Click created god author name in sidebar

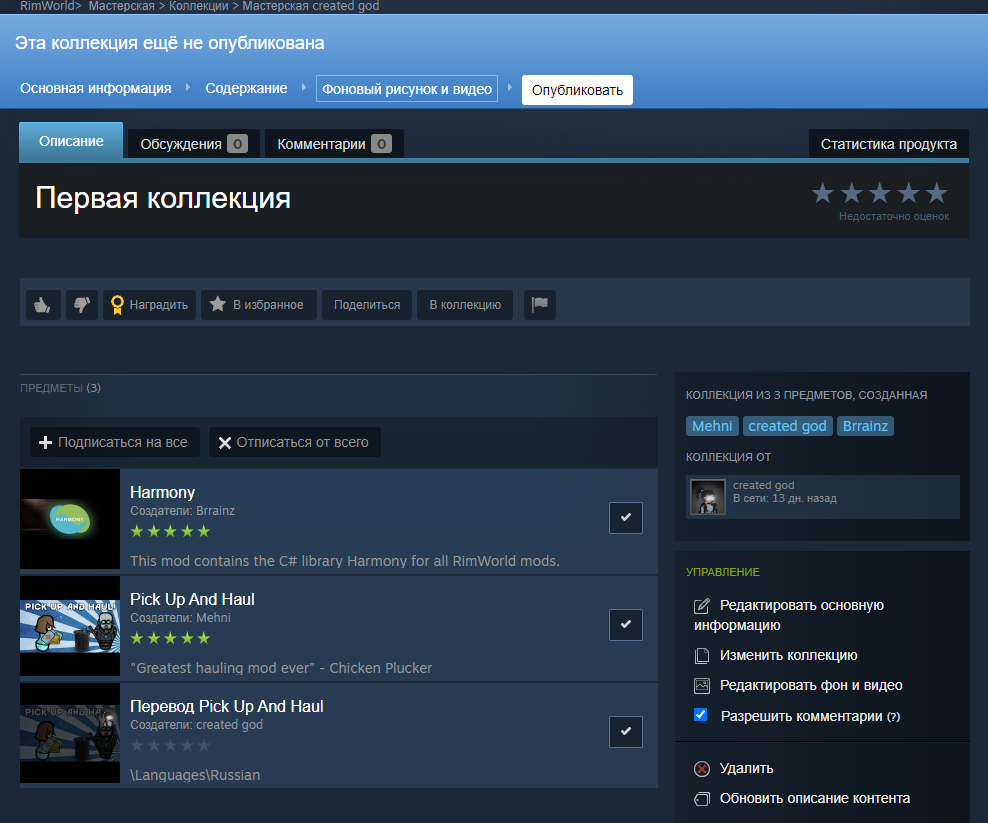tap(764, 485)
